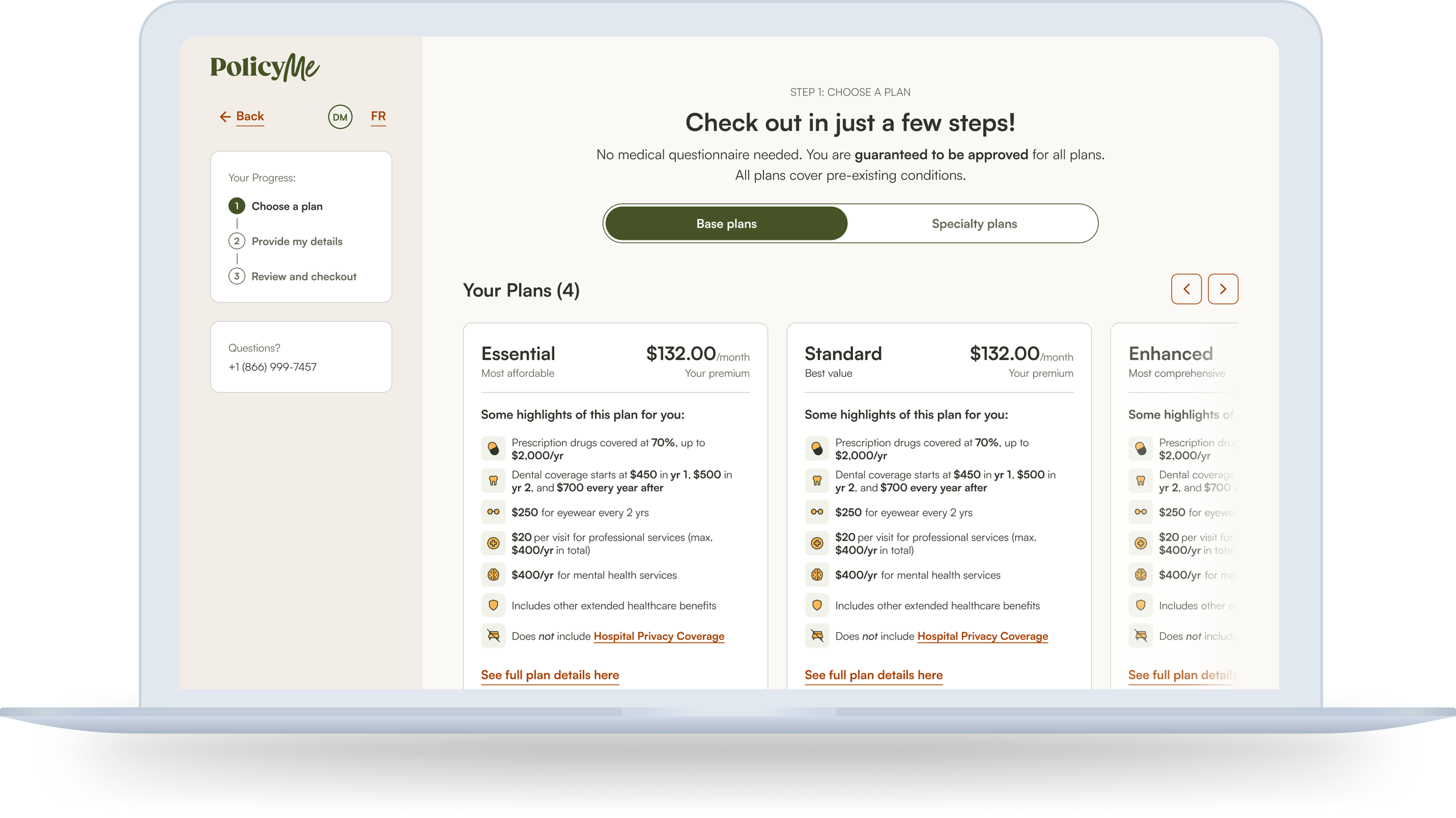The height and width of the screenshot is (818, 1456).
Task: Click the Standard hospital bed icon
Action: [x=817, y=636]
